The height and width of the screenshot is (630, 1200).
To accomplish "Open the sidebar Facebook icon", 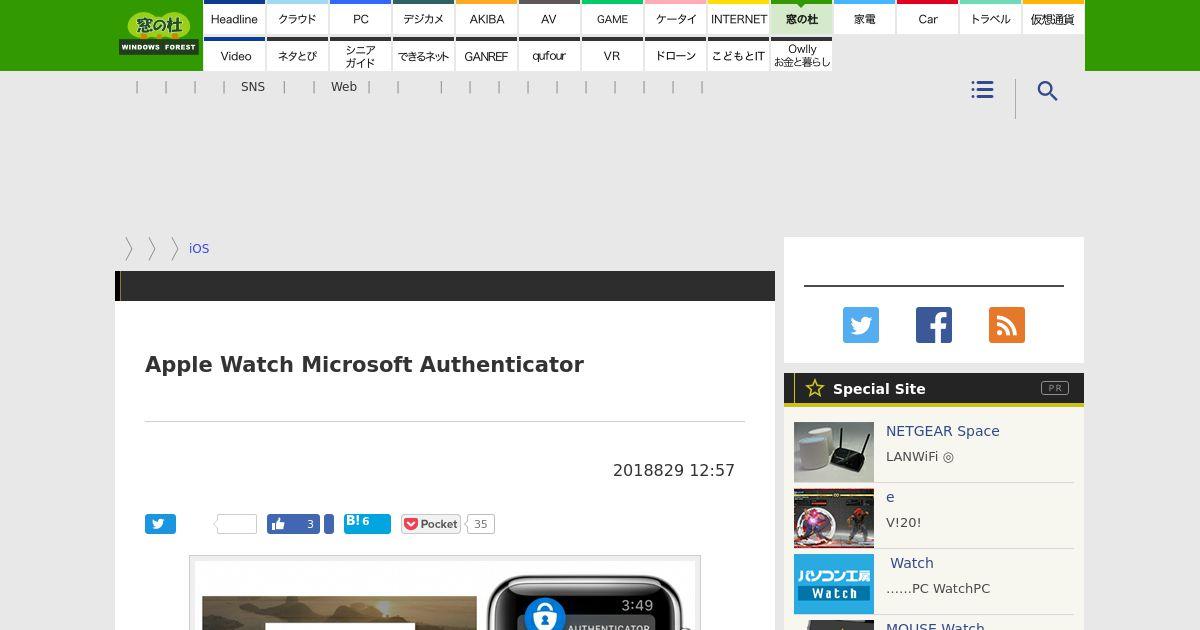I will (x=934, y=325).
